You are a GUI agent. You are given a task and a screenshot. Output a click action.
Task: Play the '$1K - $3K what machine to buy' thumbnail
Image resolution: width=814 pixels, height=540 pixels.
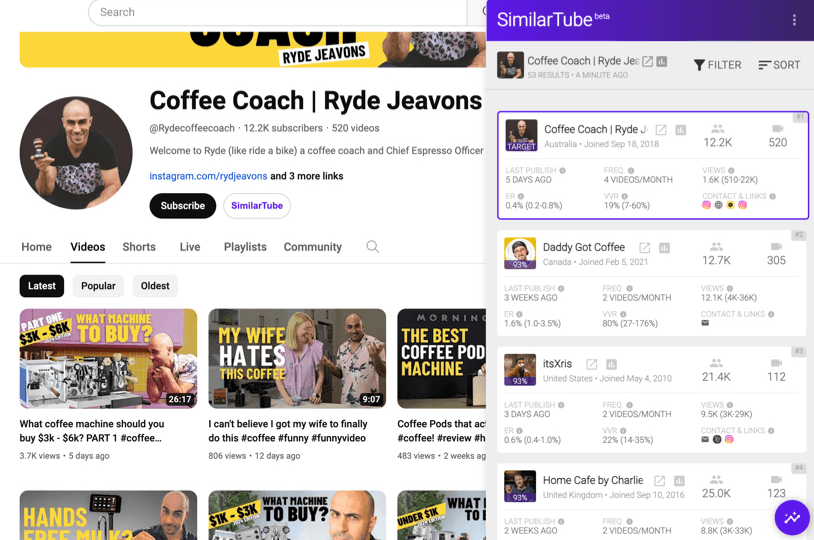click(x=297, y=515)
